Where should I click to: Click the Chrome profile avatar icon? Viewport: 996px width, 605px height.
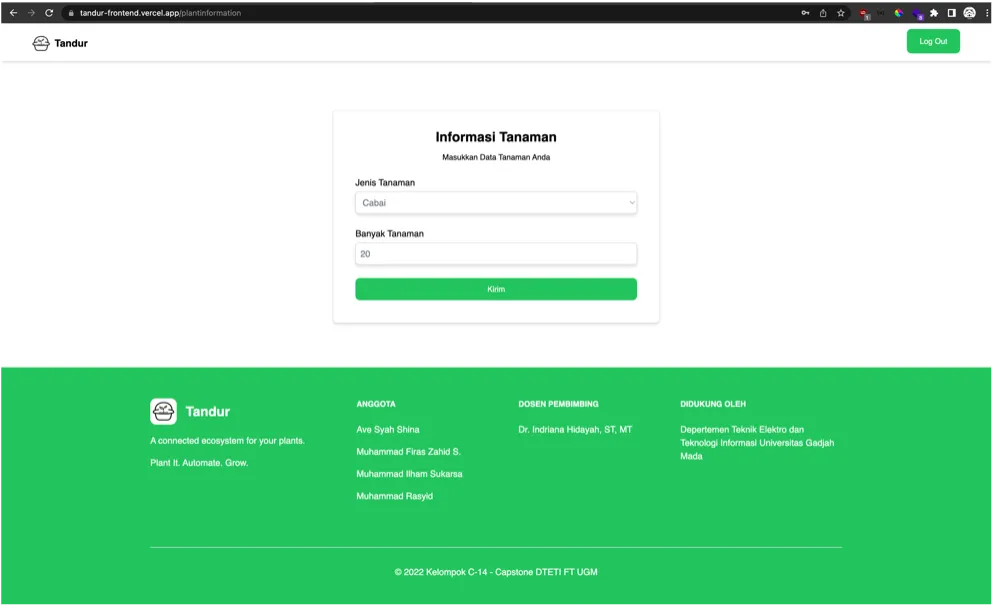[x=968, y=14]
